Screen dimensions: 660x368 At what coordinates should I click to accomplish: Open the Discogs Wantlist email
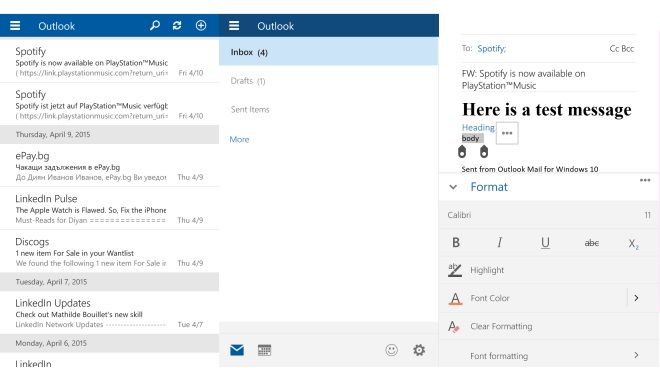109,251
